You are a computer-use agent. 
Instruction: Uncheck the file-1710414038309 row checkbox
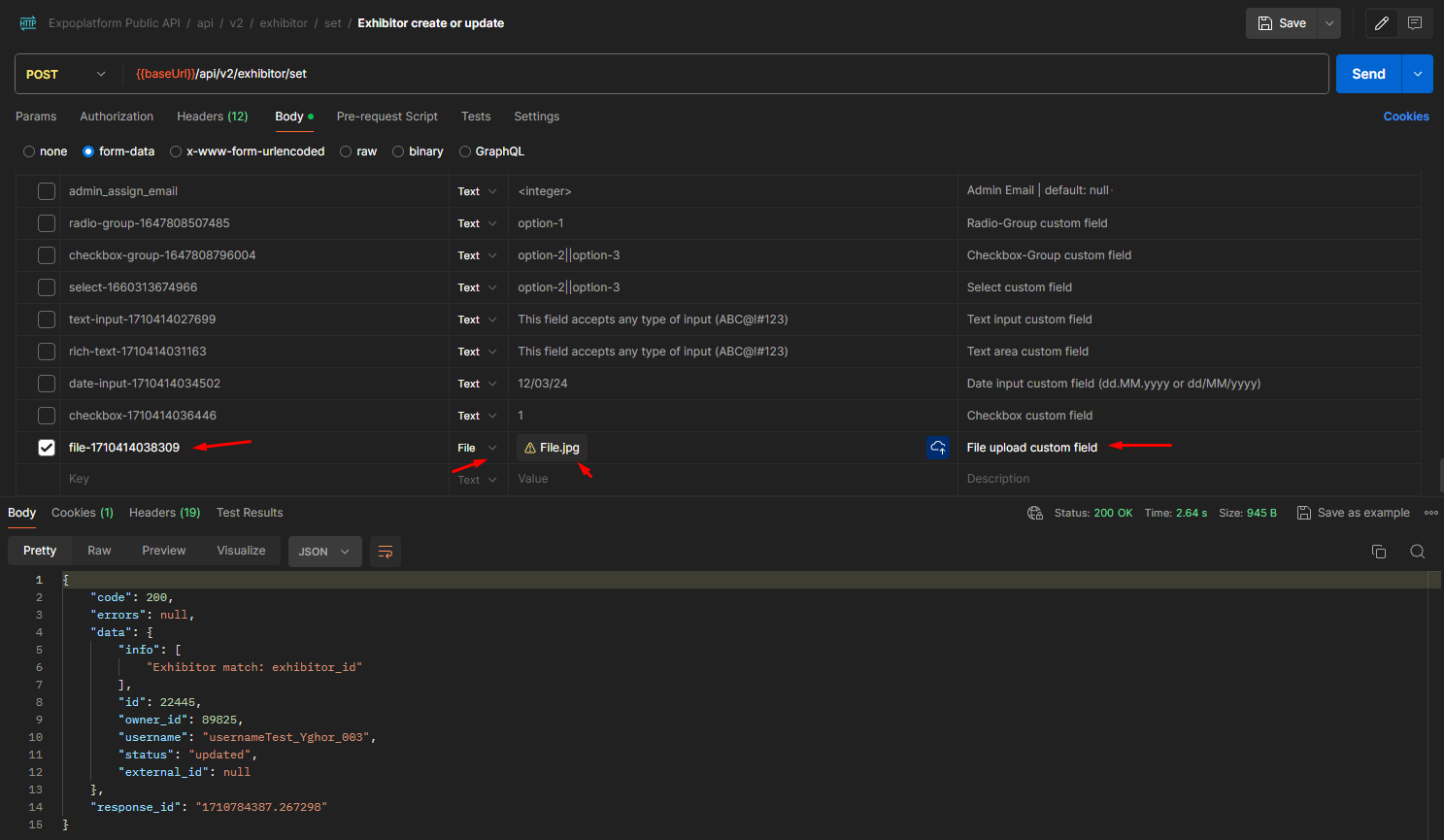[47, 448]
